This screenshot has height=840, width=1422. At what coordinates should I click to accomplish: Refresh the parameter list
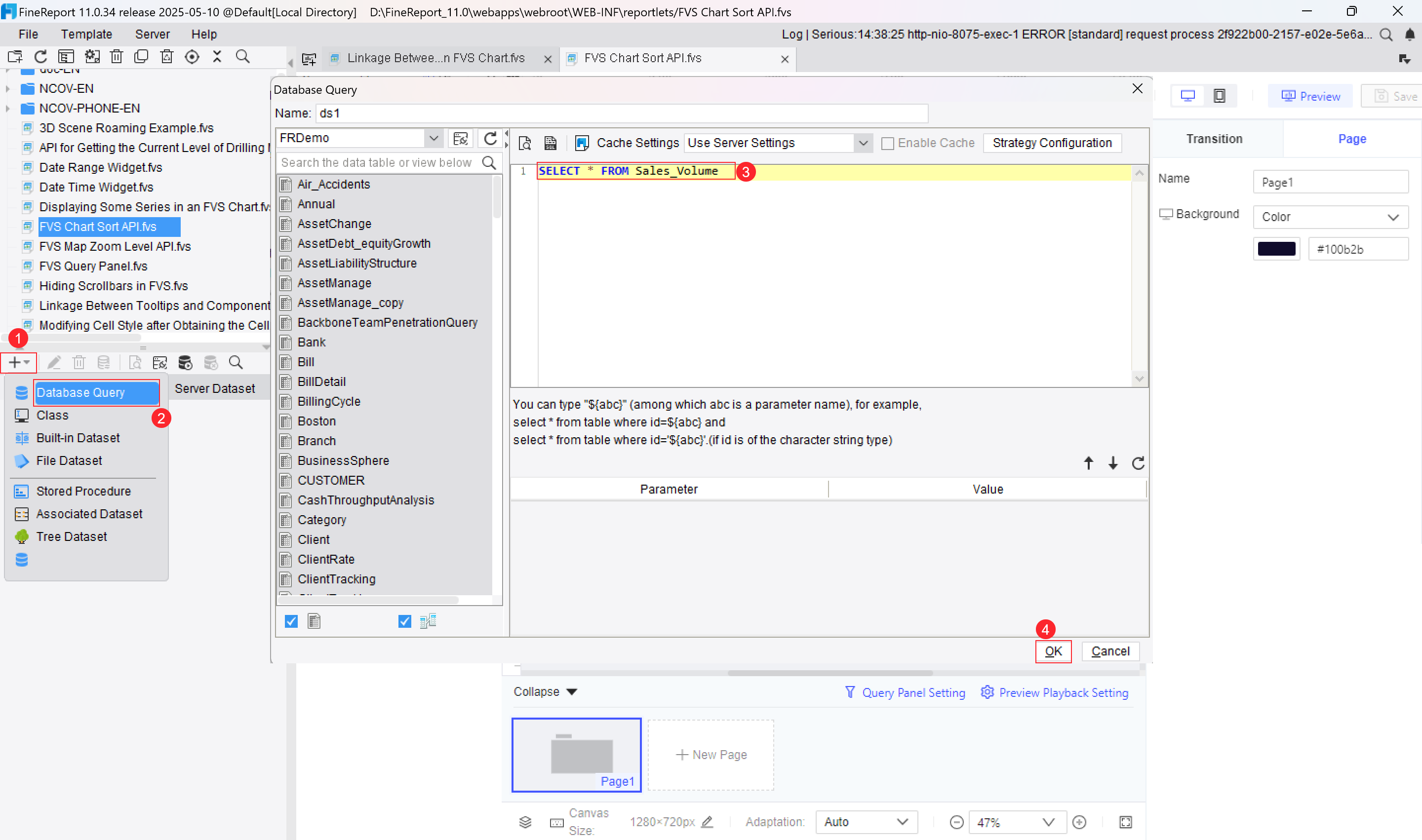click(1138, 463)
